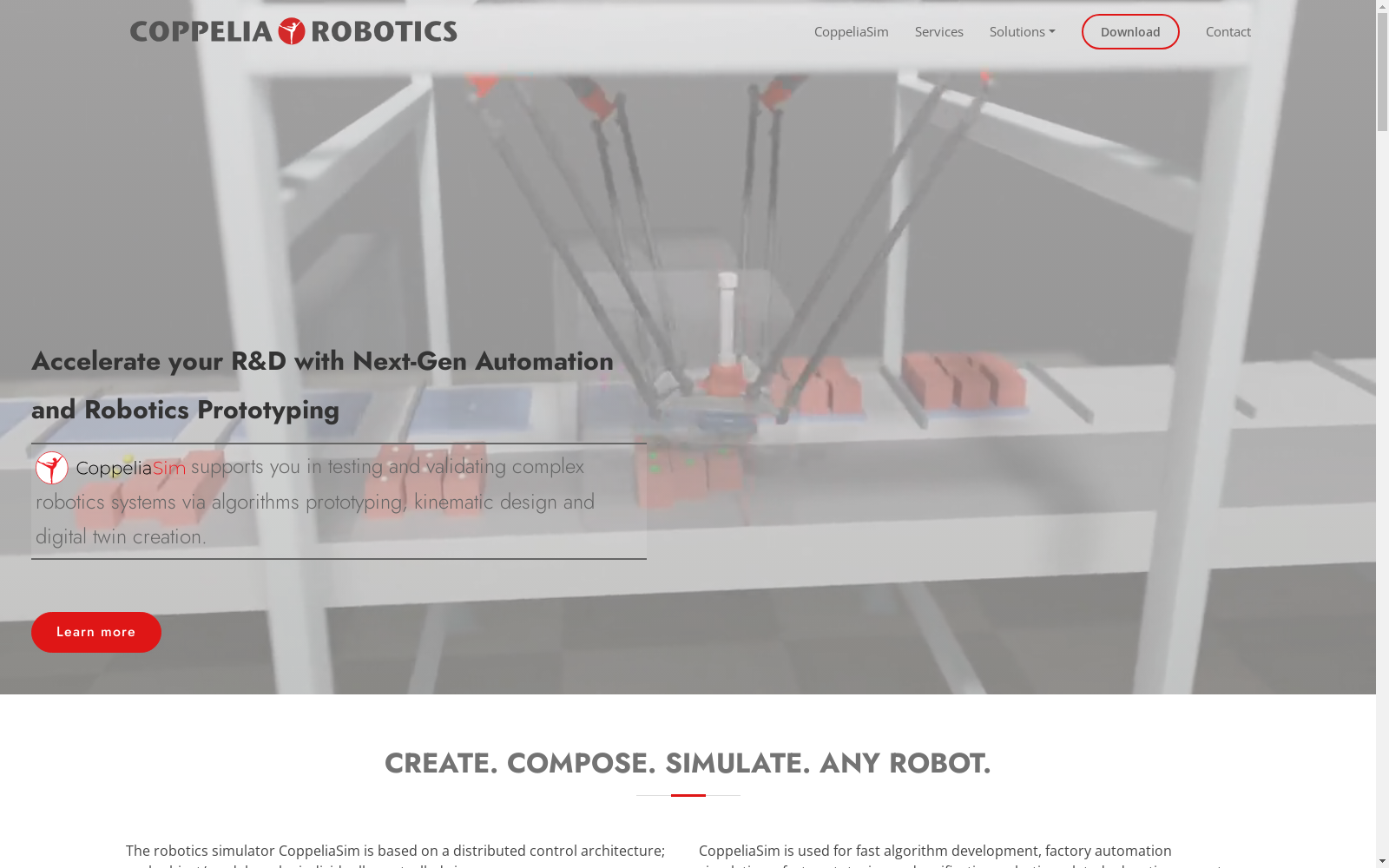Click the "and Robotics Prototyping" heading line
The height and width of the screenshot is (868, 1389).
click(185, 410)
